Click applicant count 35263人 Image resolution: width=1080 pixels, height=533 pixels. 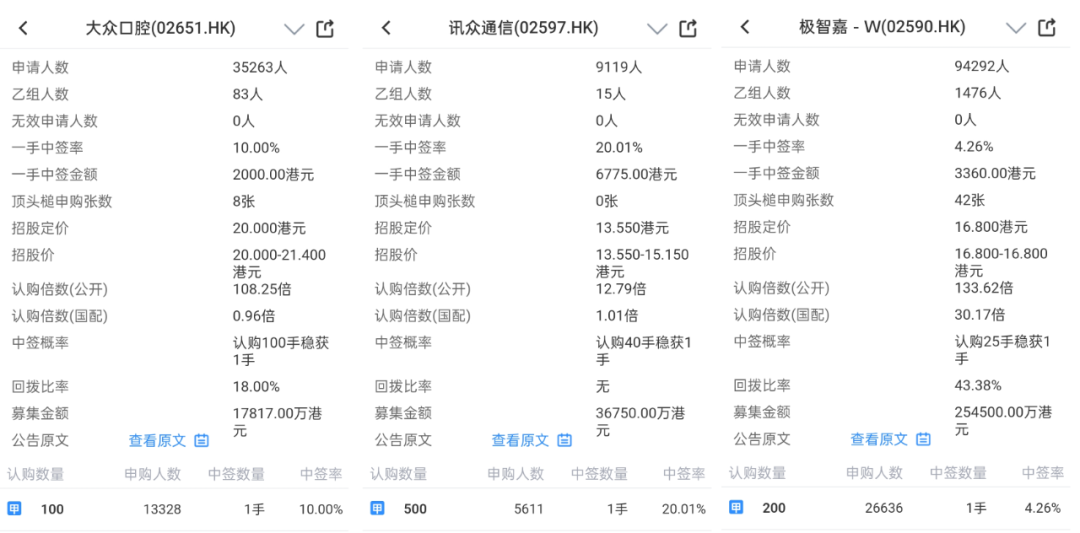pyautogui.click(x=260, y=67)
